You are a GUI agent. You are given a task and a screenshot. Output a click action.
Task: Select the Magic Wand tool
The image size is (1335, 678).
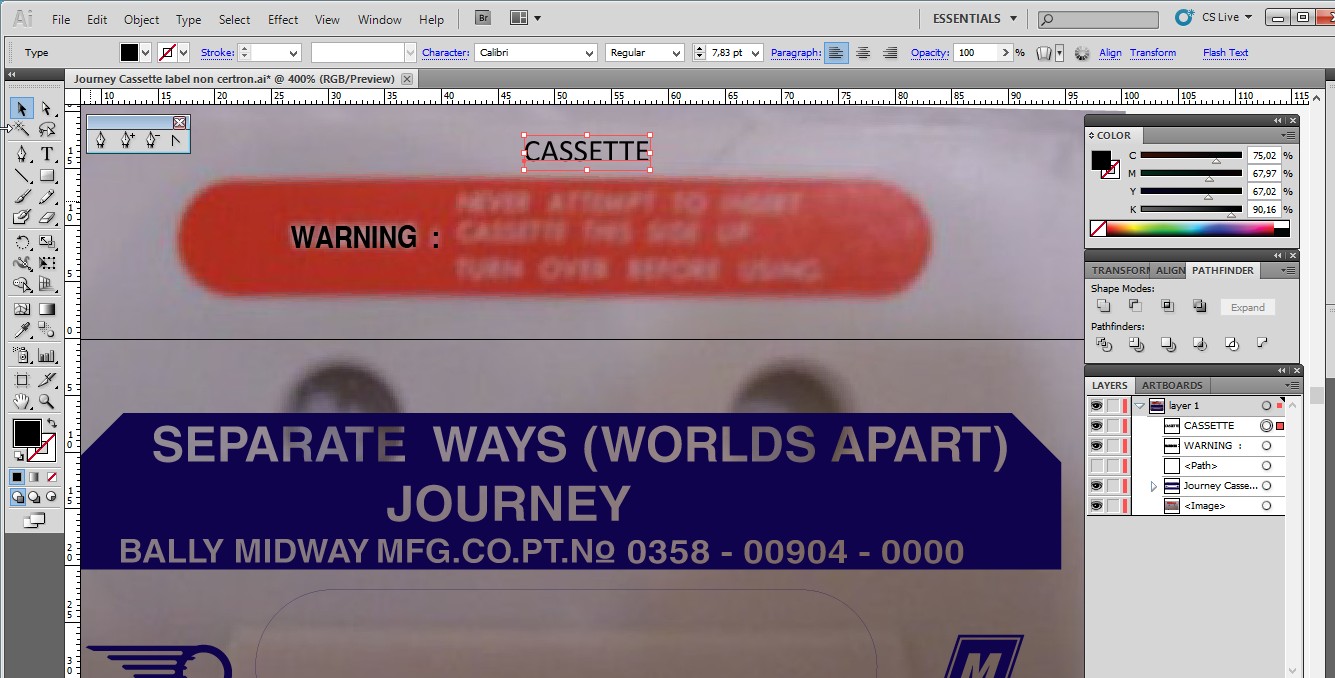tap(22, 130)
